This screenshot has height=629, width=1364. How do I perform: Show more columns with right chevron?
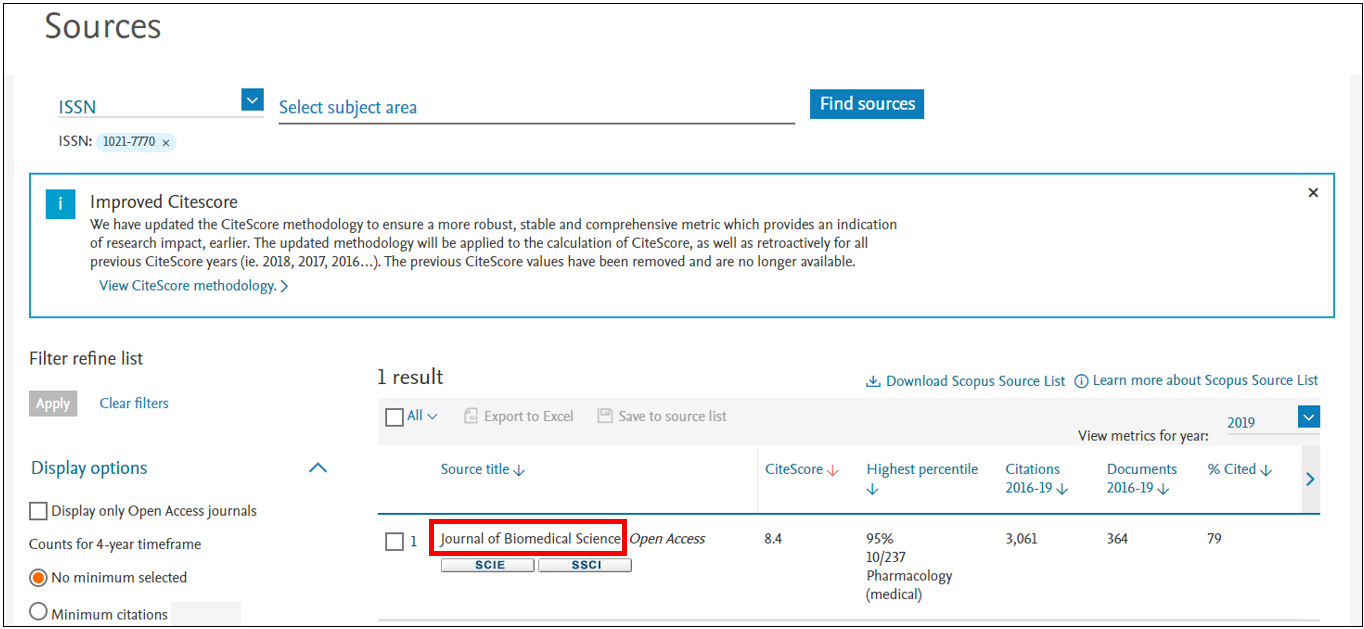coord(1310,479)
